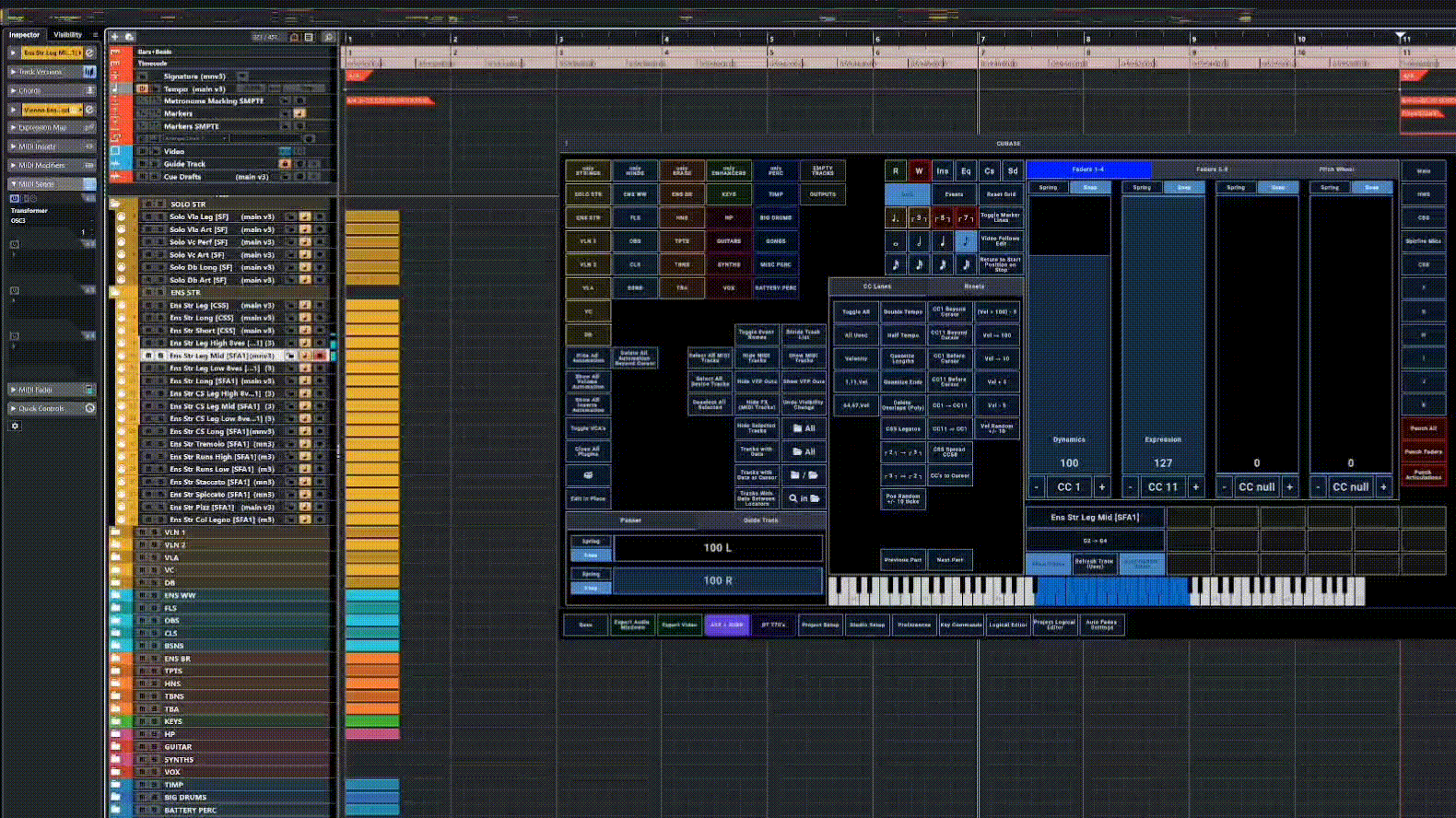Collapse the SOLO STR folder track
The image size is (1456, 818).
(x=116, y=204)
